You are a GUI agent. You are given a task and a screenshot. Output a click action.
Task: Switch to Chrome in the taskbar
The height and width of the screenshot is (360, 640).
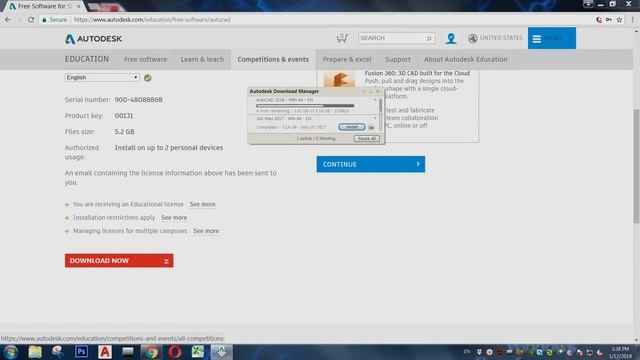[x=151, y=352]
